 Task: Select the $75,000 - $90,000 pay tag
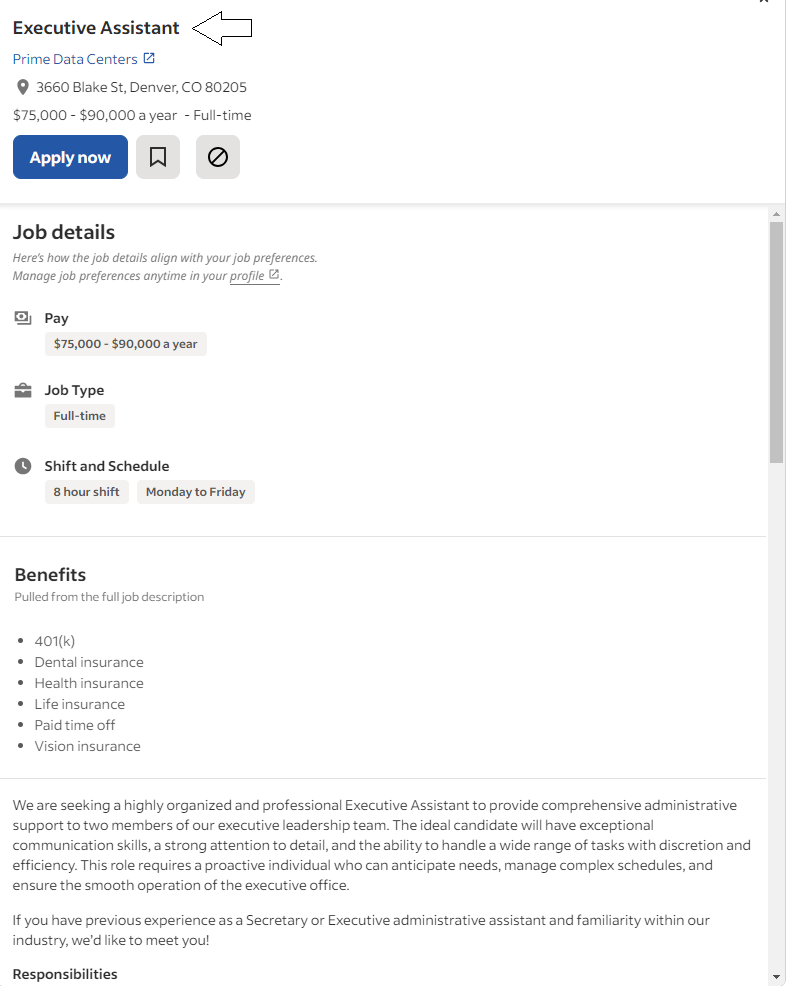(125, 343)
